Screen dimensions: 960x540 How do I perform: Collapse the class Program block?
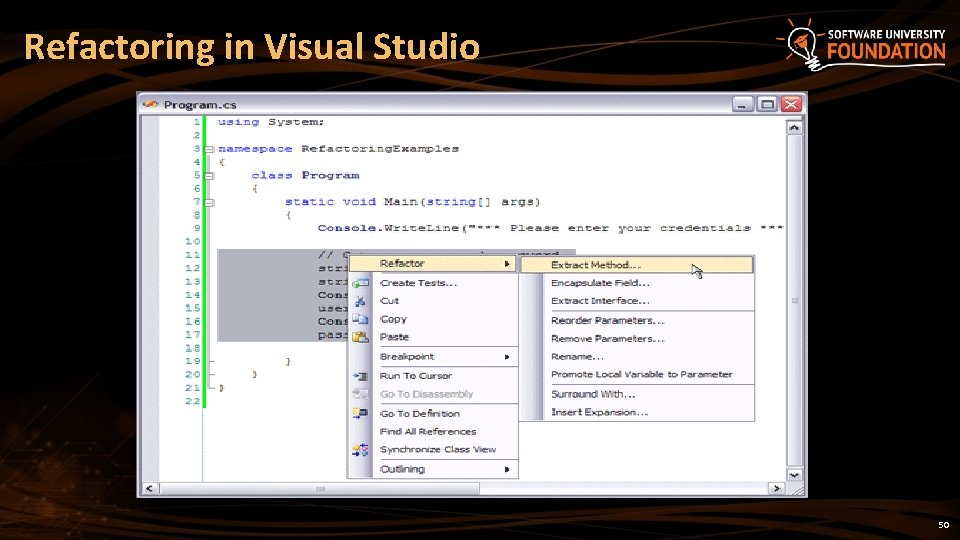209,176
